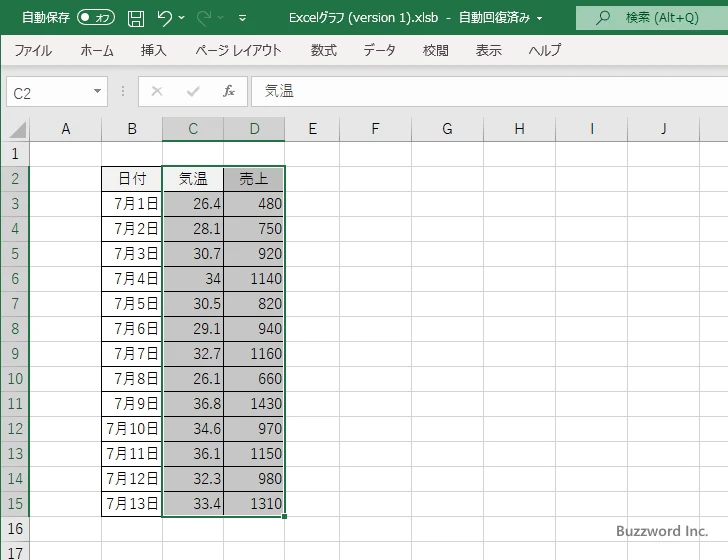
Task: Click the enter checkmark formula icon
Action: (x=193, y=91)
